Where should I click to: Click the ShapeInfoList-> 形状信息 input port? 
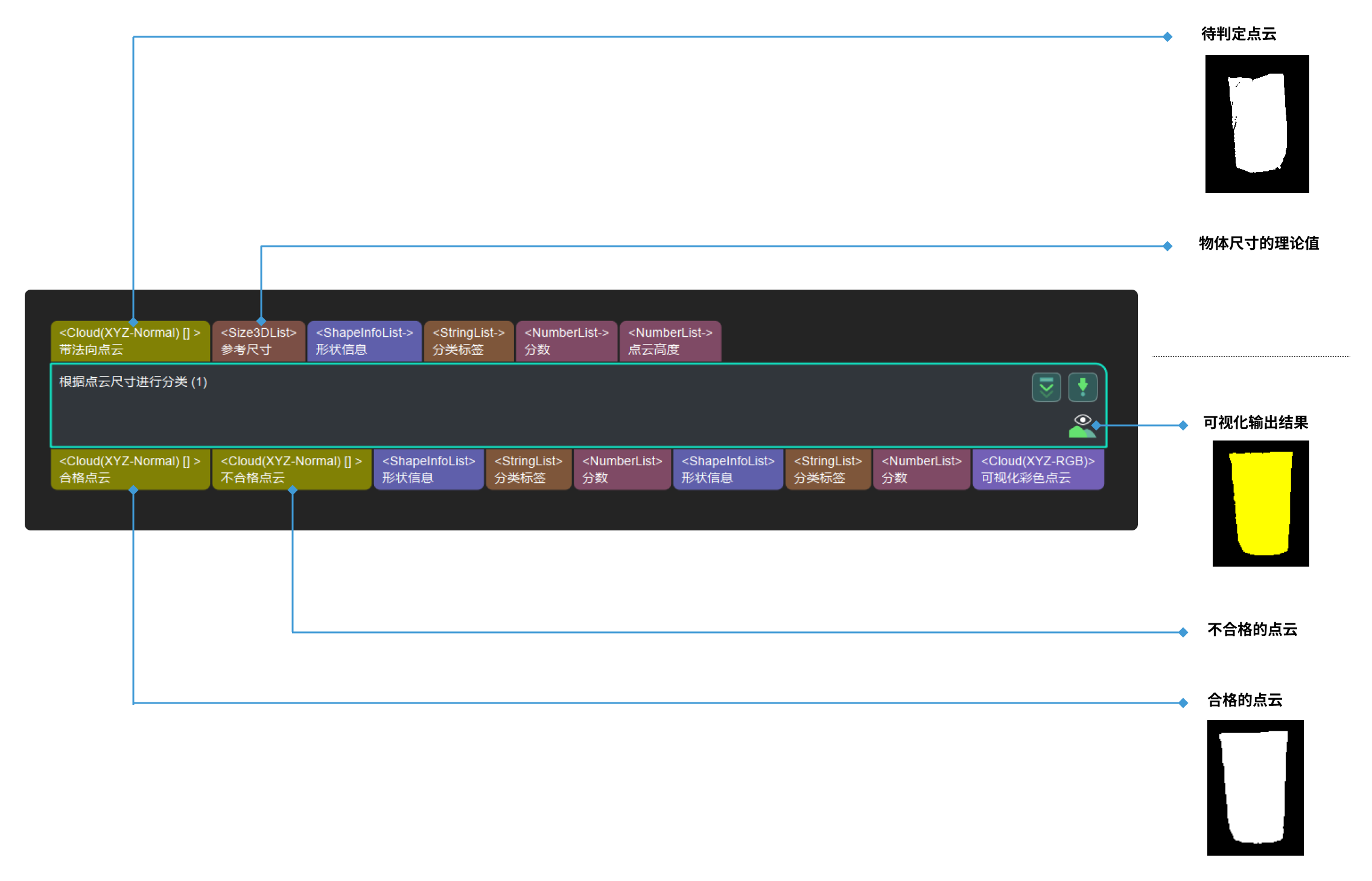point(364,341)
